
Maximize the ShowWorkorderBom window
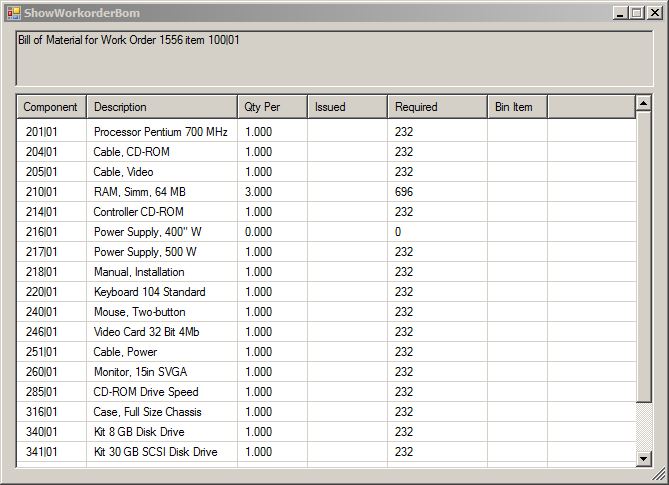[x=636, y=13]
